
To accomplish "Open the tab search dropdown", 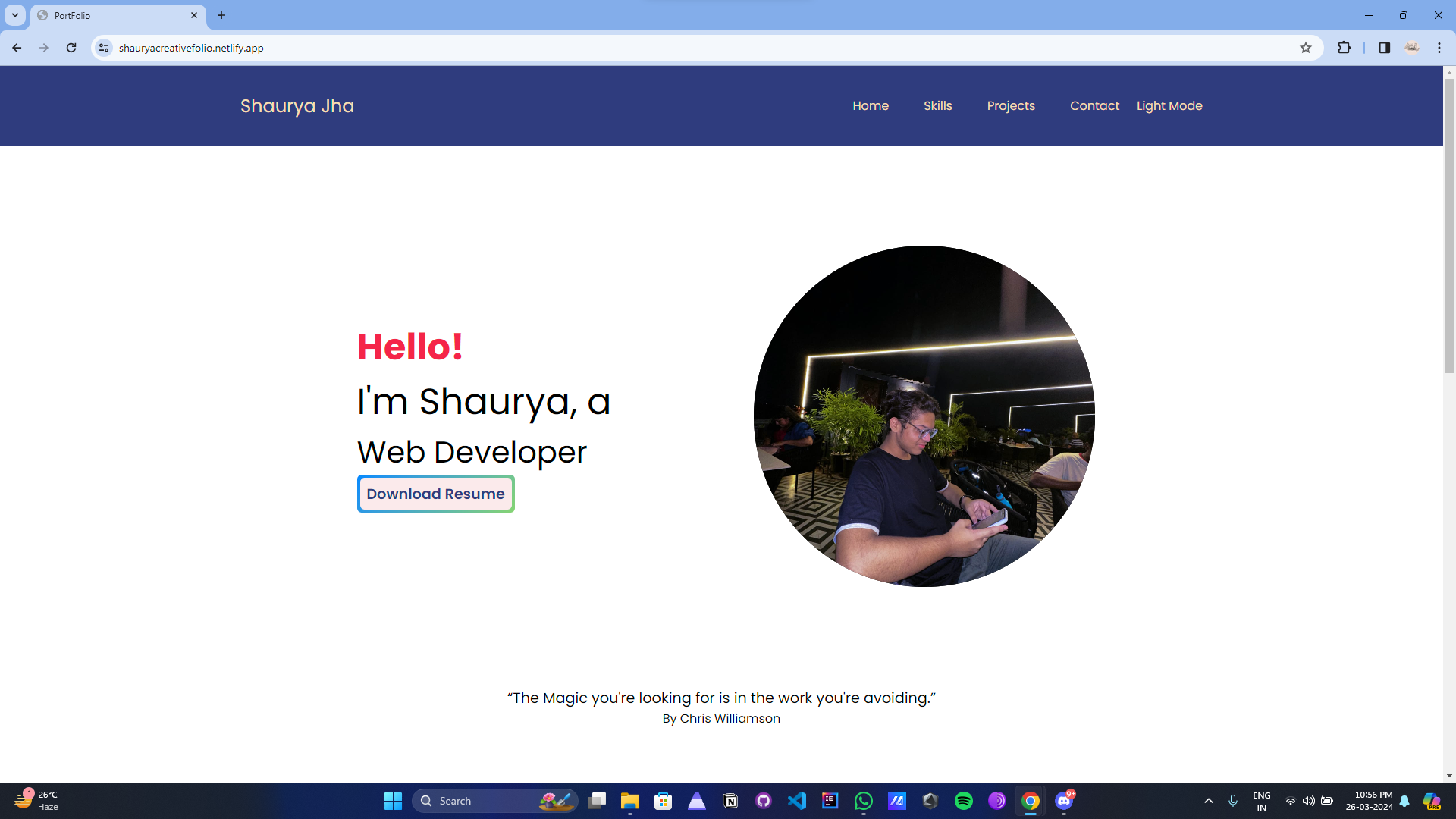I will pos(14,15).
